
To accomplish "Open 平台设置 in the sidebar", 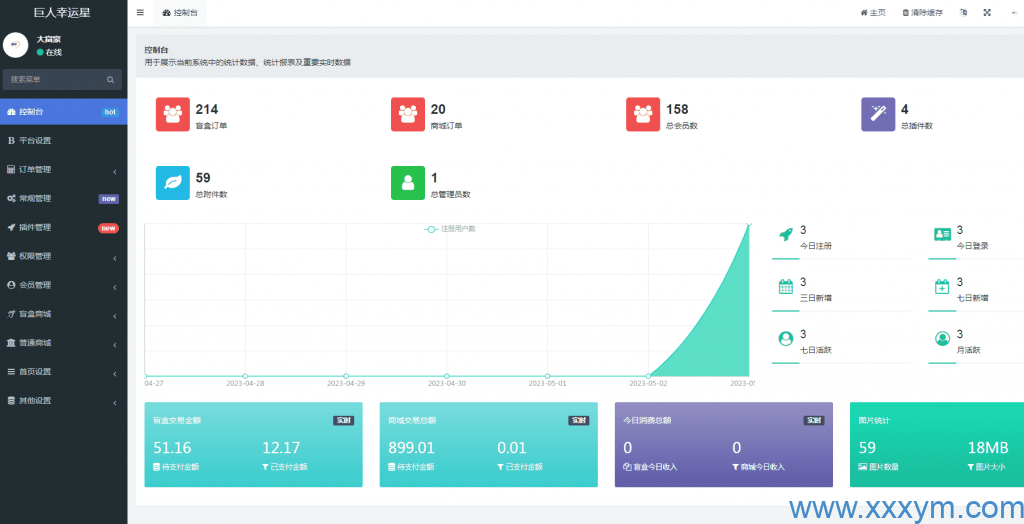I will 63,141.
